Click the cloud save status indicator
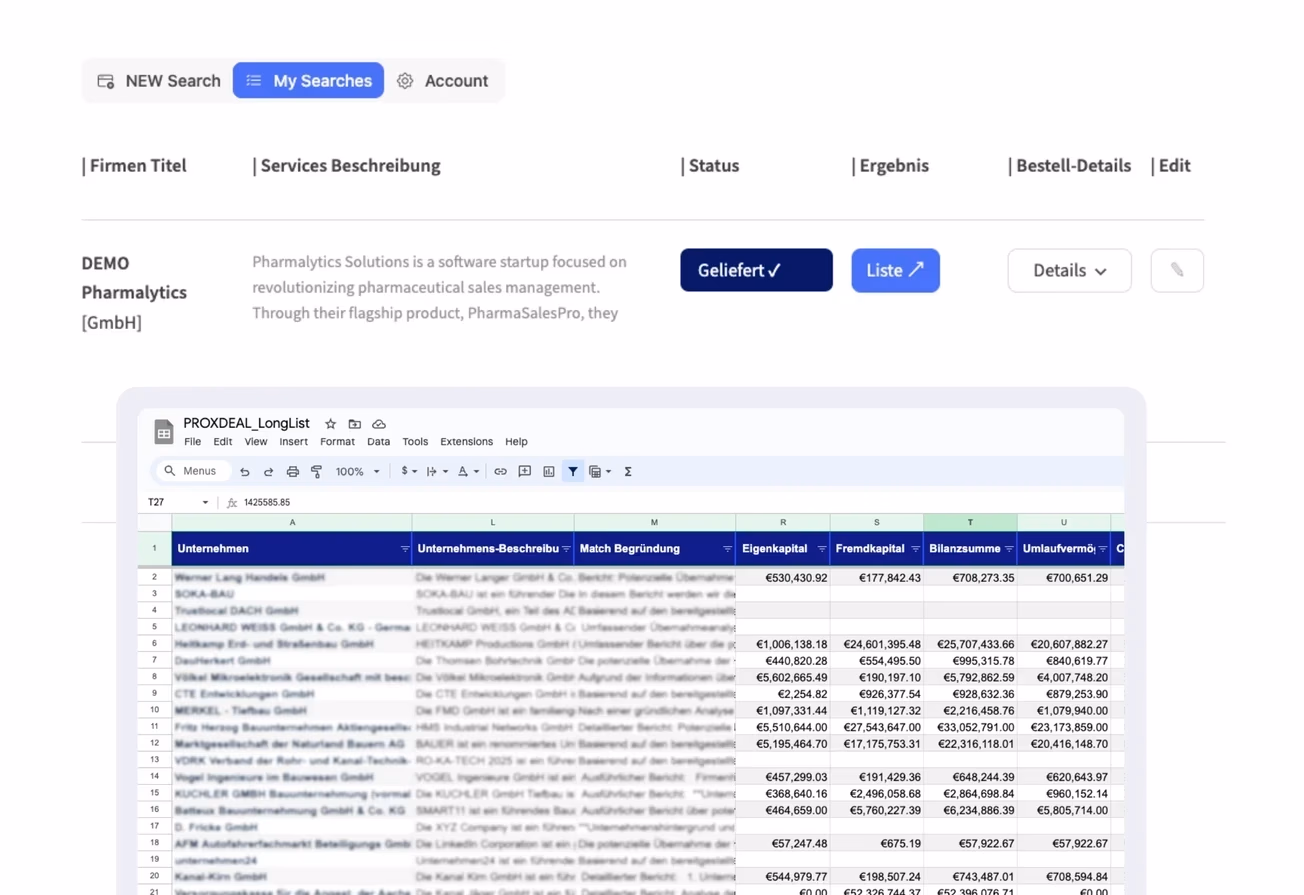This screenshot has width=1304, height=895. [379, 423]
